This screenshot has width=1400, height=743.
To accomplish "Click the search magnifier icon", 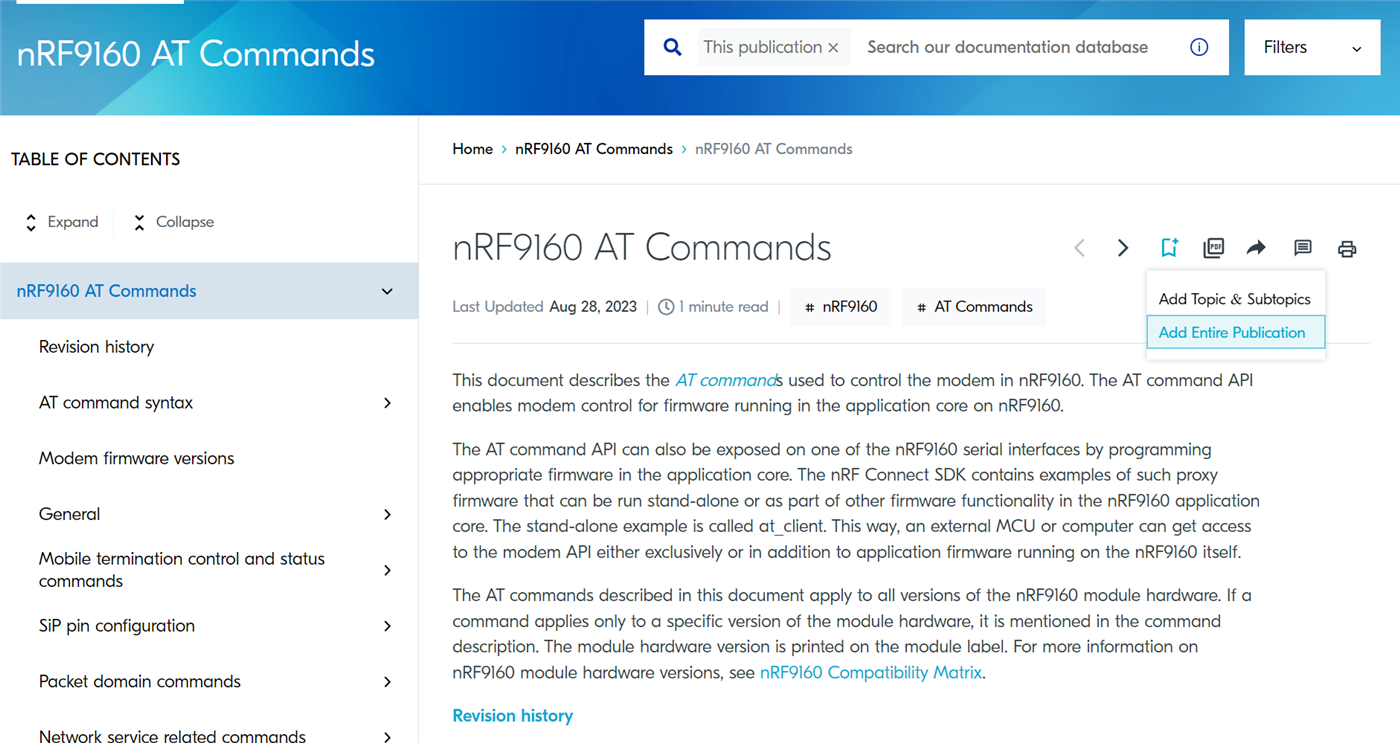I will 673,47.
